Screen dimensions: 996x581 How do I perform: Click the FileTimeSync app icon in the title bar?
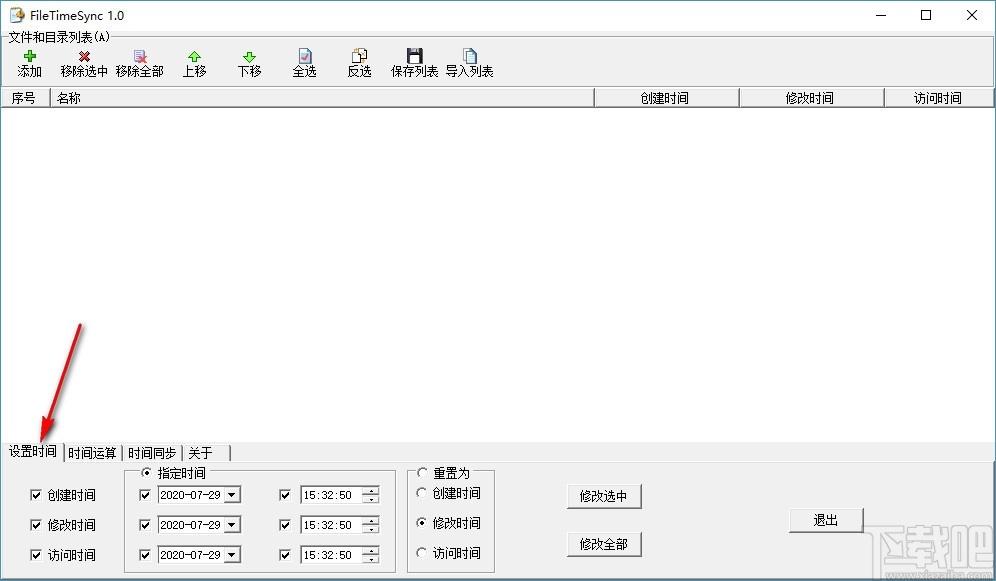click(17, 15)
